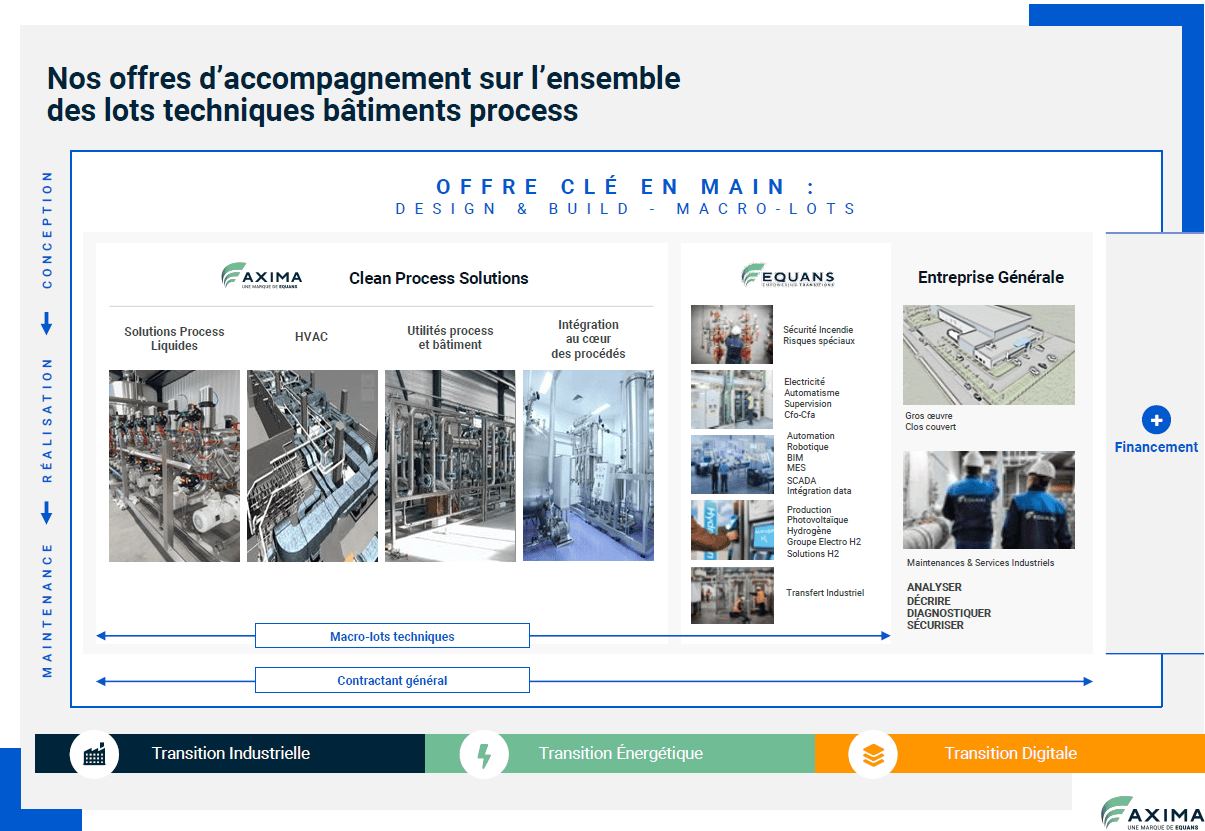This screenshot has width=1205, height=831.
Task: Click the blue plus icon above Financement
Action: [x=1155, y=420]
